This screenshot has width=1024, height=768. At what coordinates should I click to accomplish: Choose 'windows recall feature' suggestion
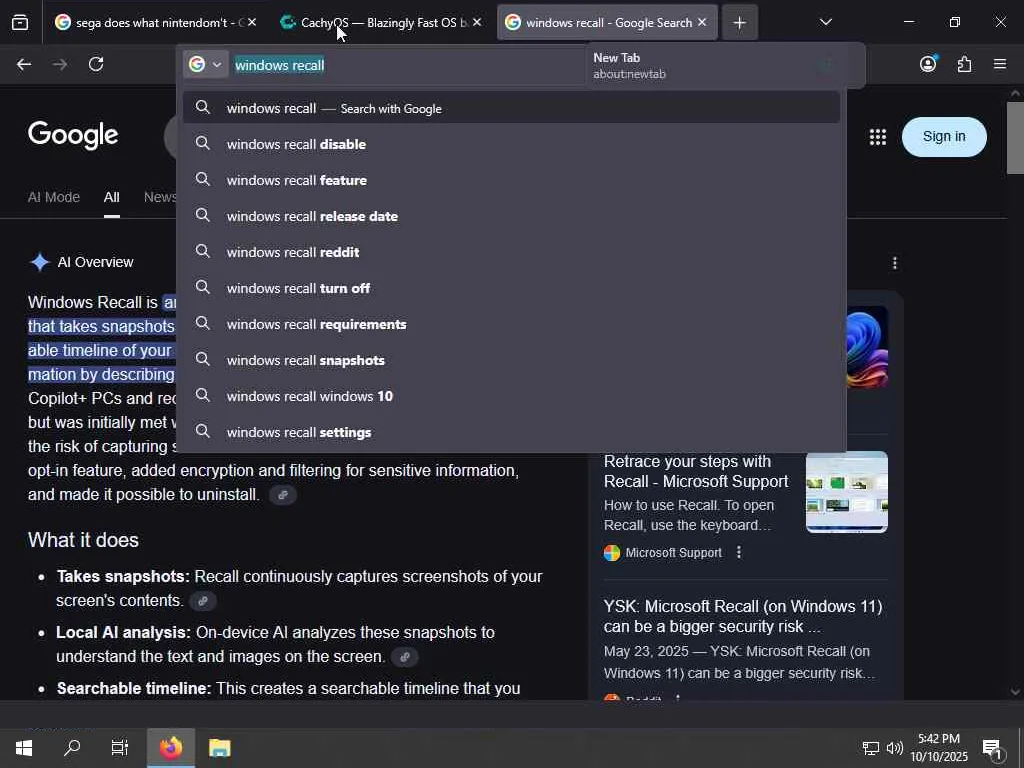[x=511, y=180]
